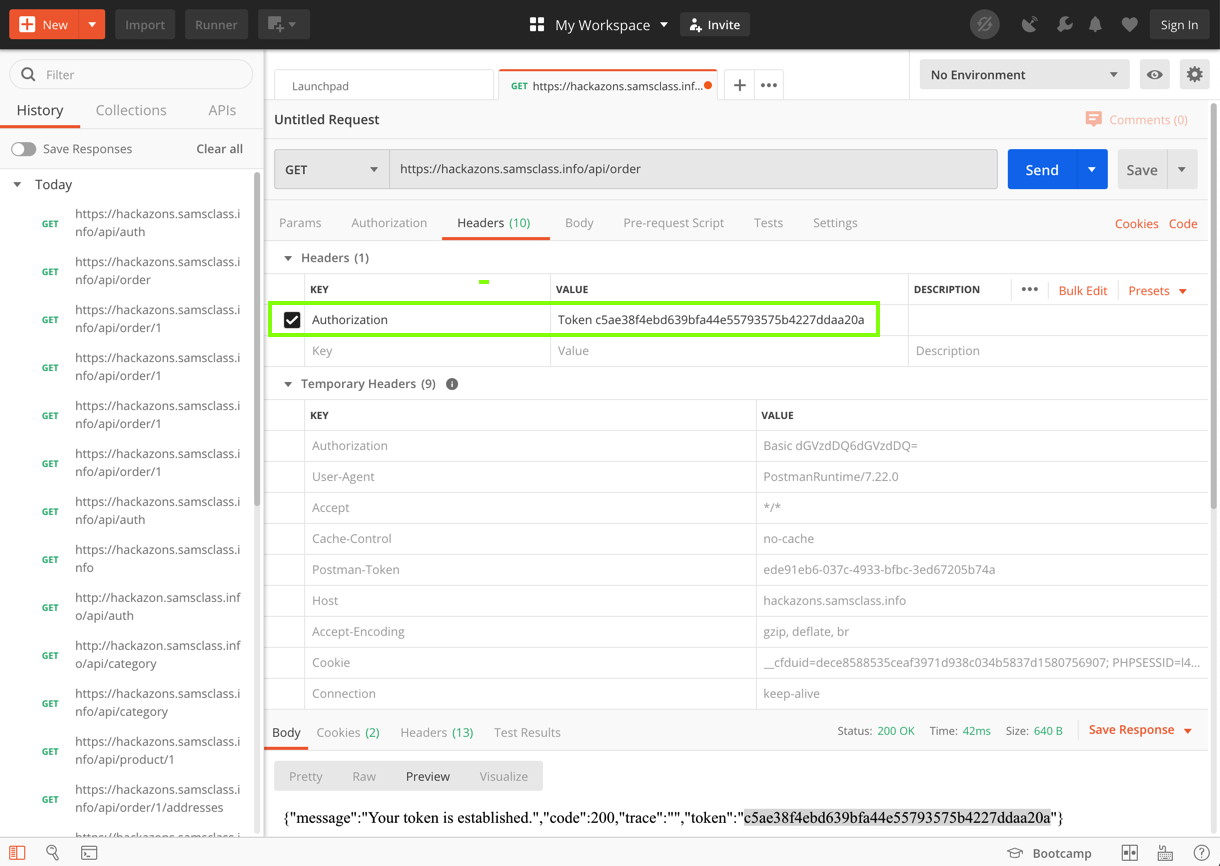The height and width of the screenshot is (866, 1220).
Task: Open the Collections sidebar tab
Action: pyautogui.click(x=131, y=110)
